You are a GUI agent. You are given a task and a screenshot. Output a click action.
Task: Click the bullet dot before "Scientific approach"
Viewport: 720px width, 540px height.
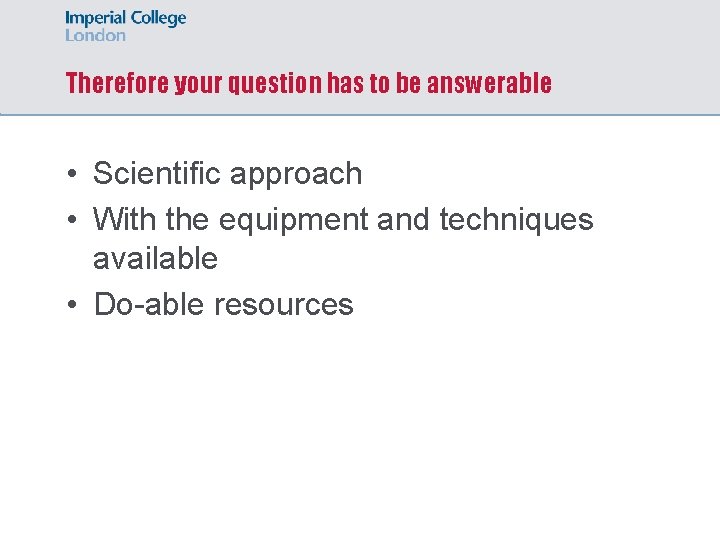point(72,174)
